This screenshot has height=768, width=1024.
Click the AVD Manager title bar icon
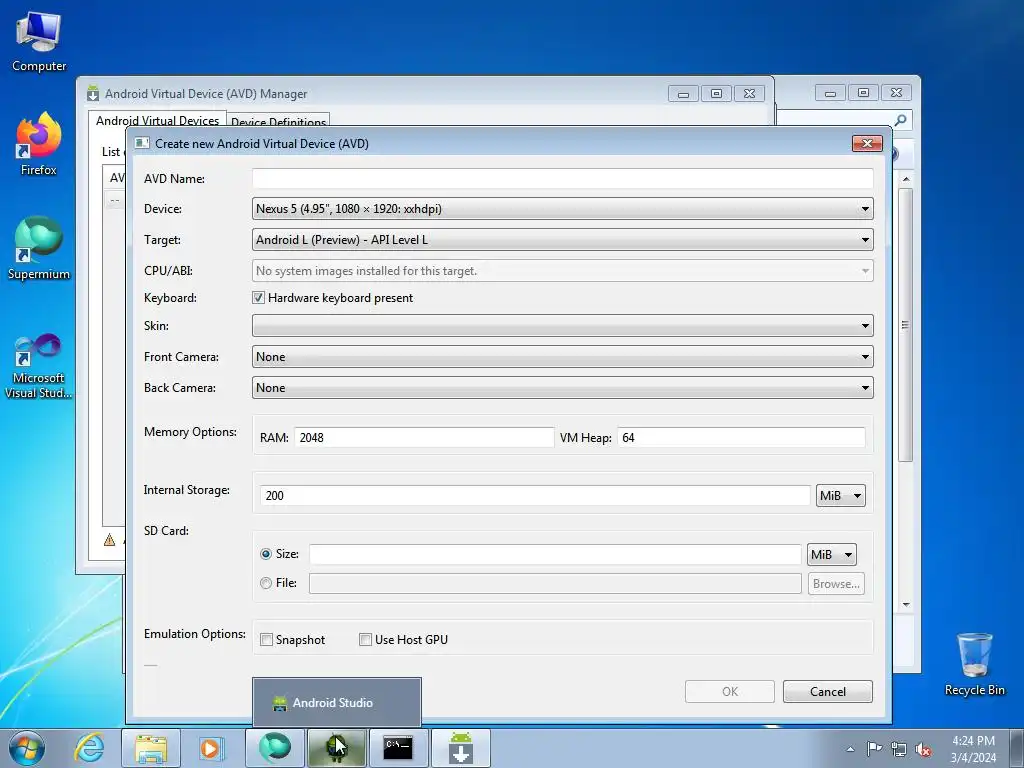coord(93,93)
